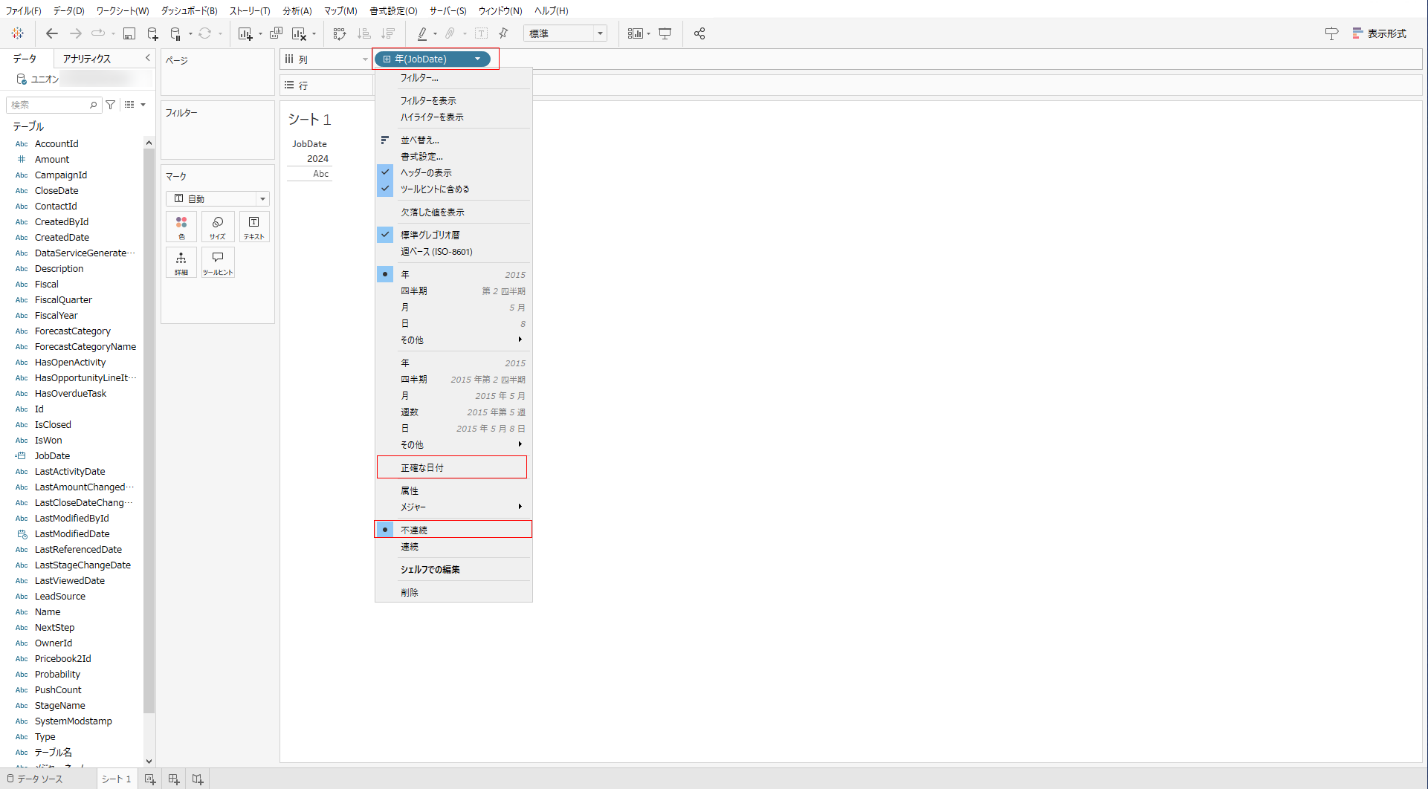Image resolution: width=1428 pixels, height=789 pixels.
Task: Open the ダッシュボード menu in menu bar
Action: [189, 10]
